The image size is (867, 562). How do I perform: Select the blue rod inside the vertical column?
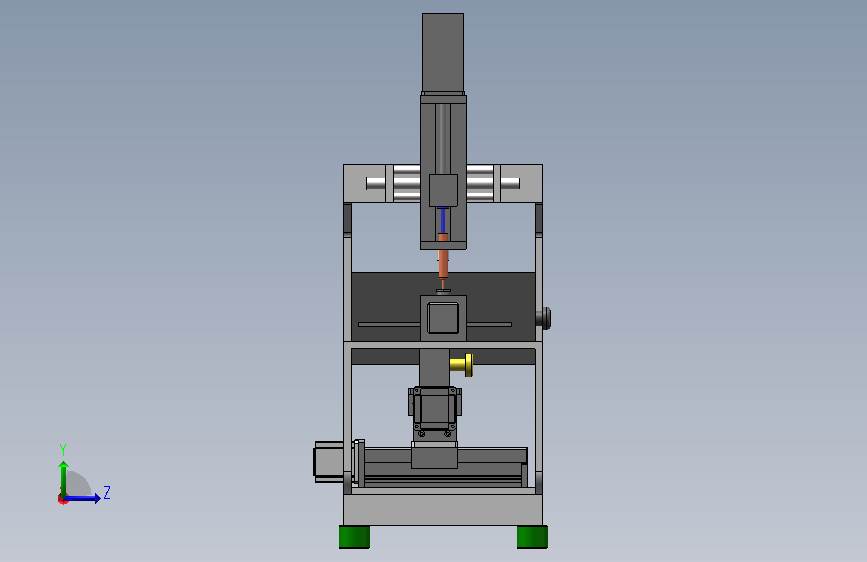click(442, 221)
